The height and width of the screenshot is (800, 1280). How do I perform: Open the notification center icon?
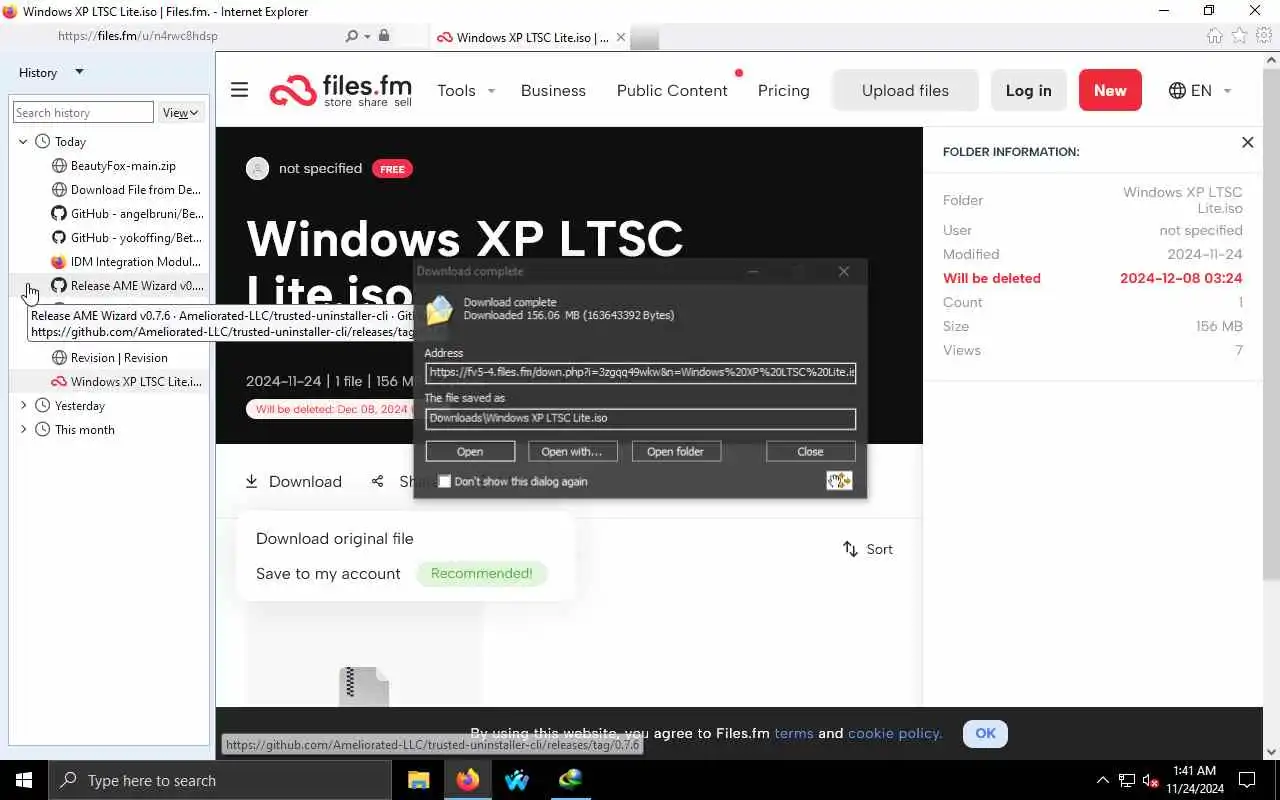tap(1247, 780)
